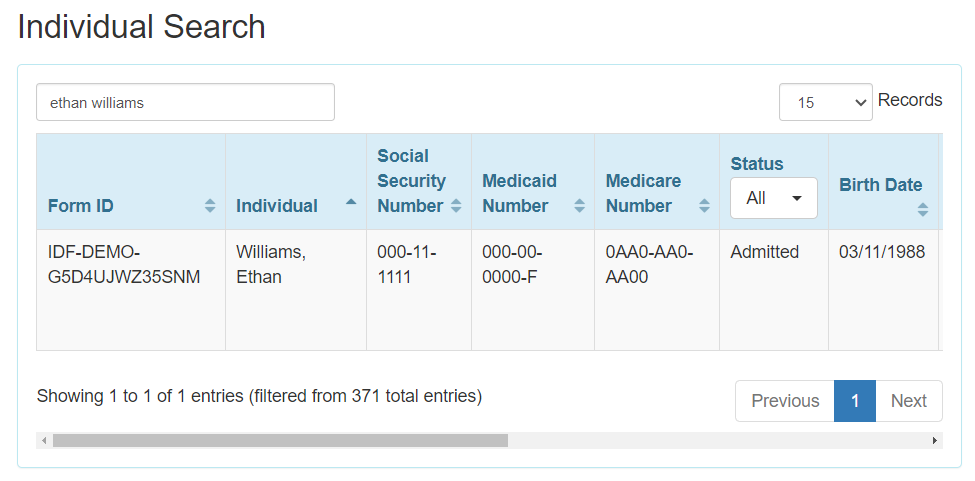Sort by Medicare Number arrows
Image resolution: width=975 pixels, height=481 pixels.
pos(704,206)
